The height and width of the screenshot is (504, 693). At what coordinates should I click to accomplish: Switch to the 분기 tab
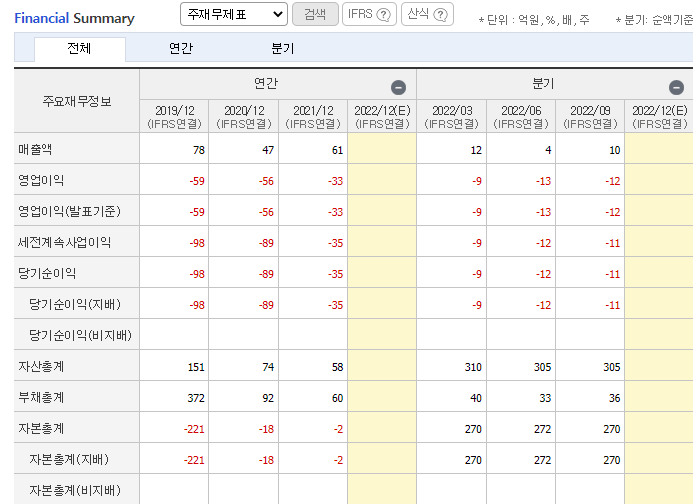282,49
